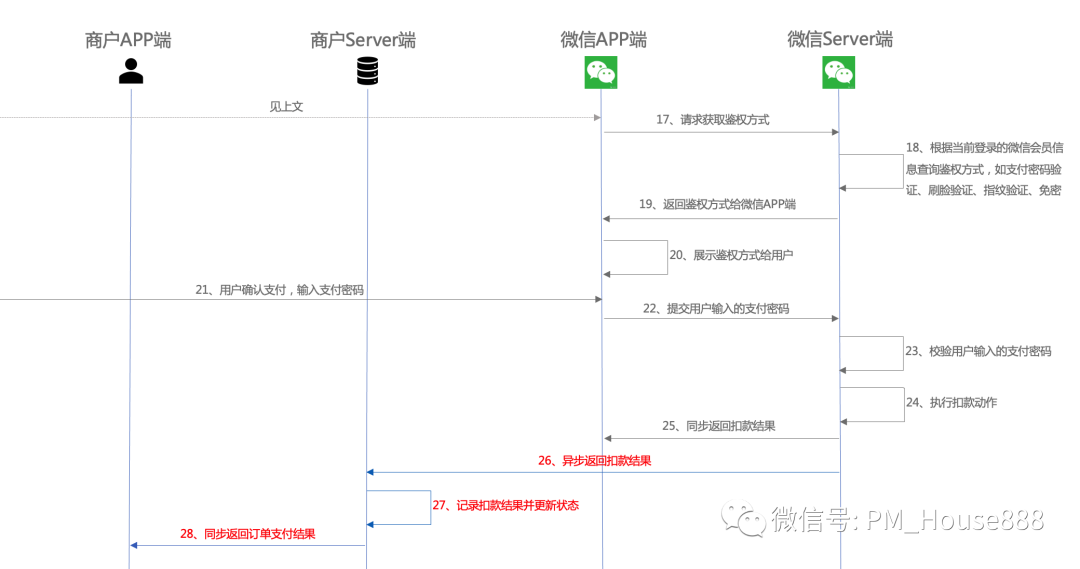Image resolution: width=1080 pixels, height=569 pixels.
Task: Select the 微信APP端 header label
Action: (603, 39)
